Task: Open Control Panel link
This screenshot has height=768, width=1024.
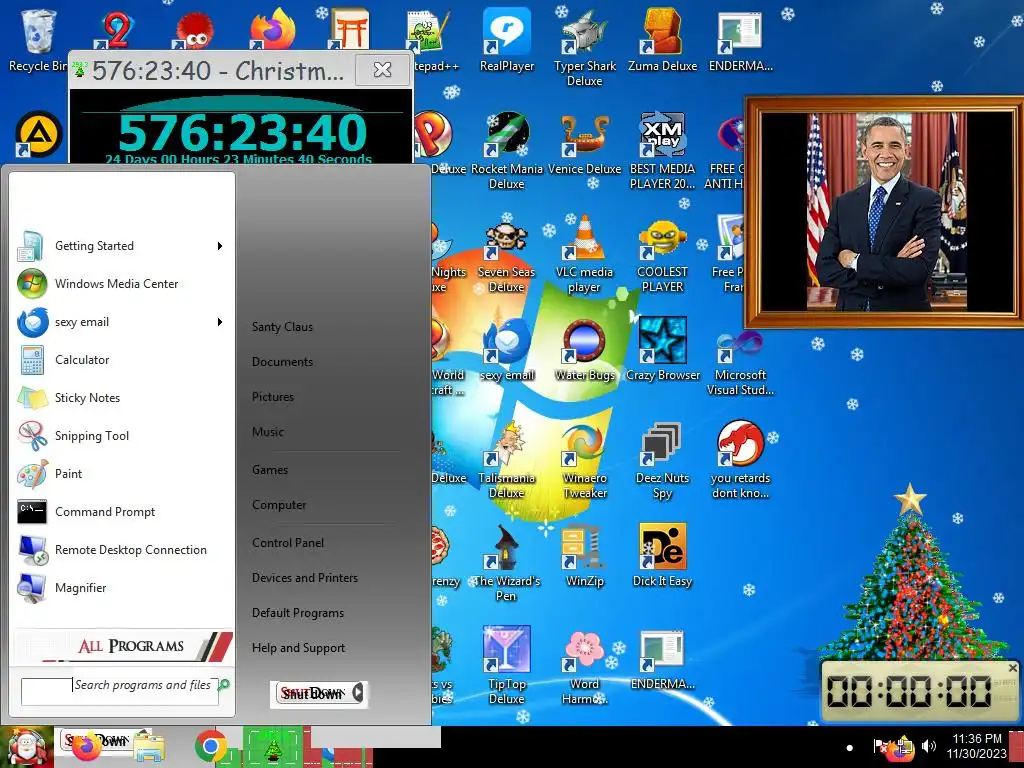Action: [x=288, y=543]
